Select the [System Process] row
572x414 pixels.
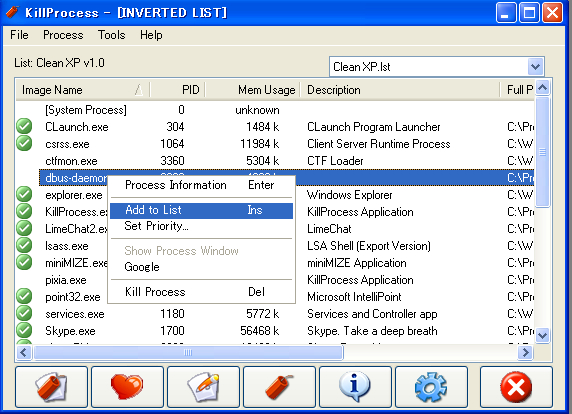275,110
